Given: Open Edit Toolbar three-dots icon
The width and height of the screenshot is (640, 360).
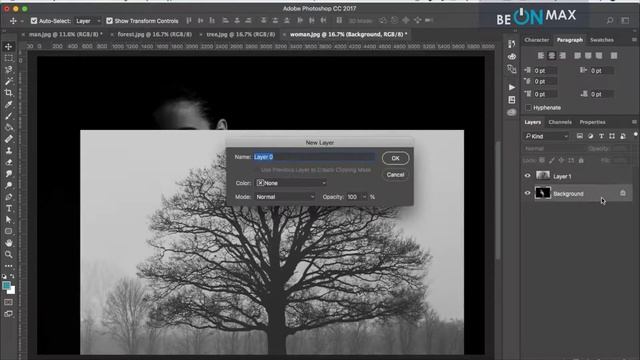Looking at the screenshot, I should (x=9, y=266).
